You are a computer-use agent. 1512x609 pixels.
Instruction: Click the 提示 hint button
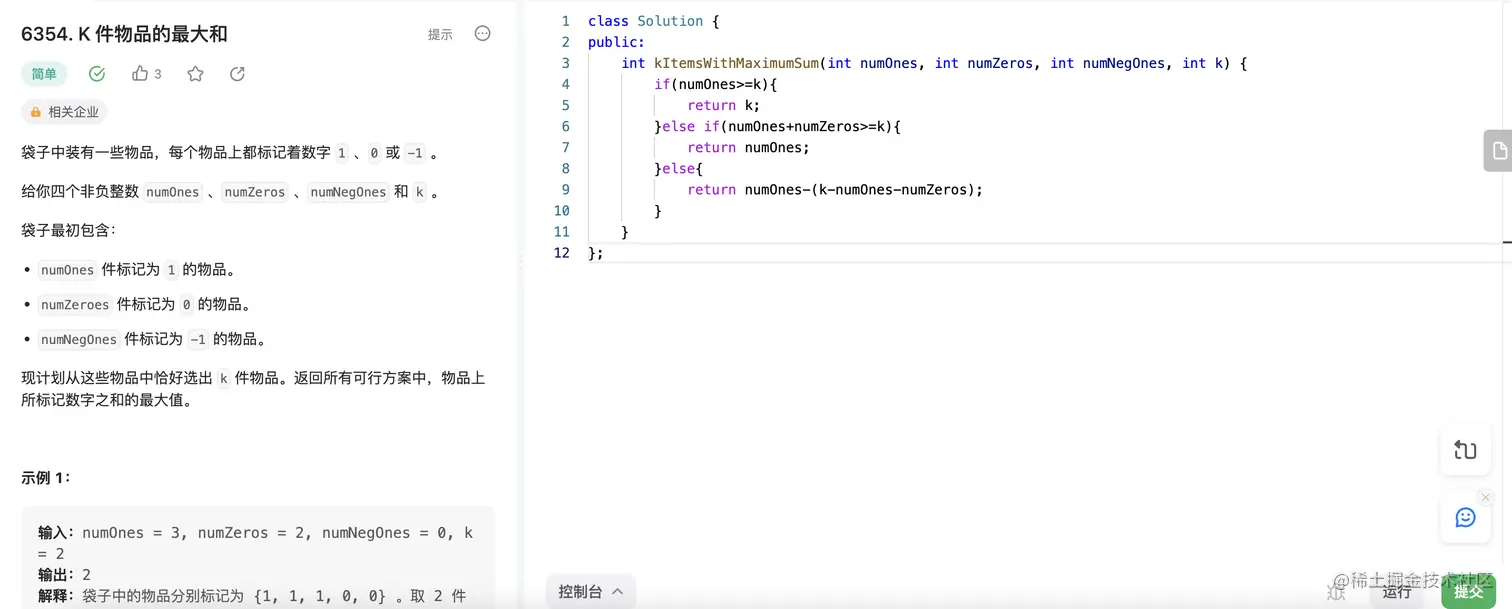pos(440,34)
